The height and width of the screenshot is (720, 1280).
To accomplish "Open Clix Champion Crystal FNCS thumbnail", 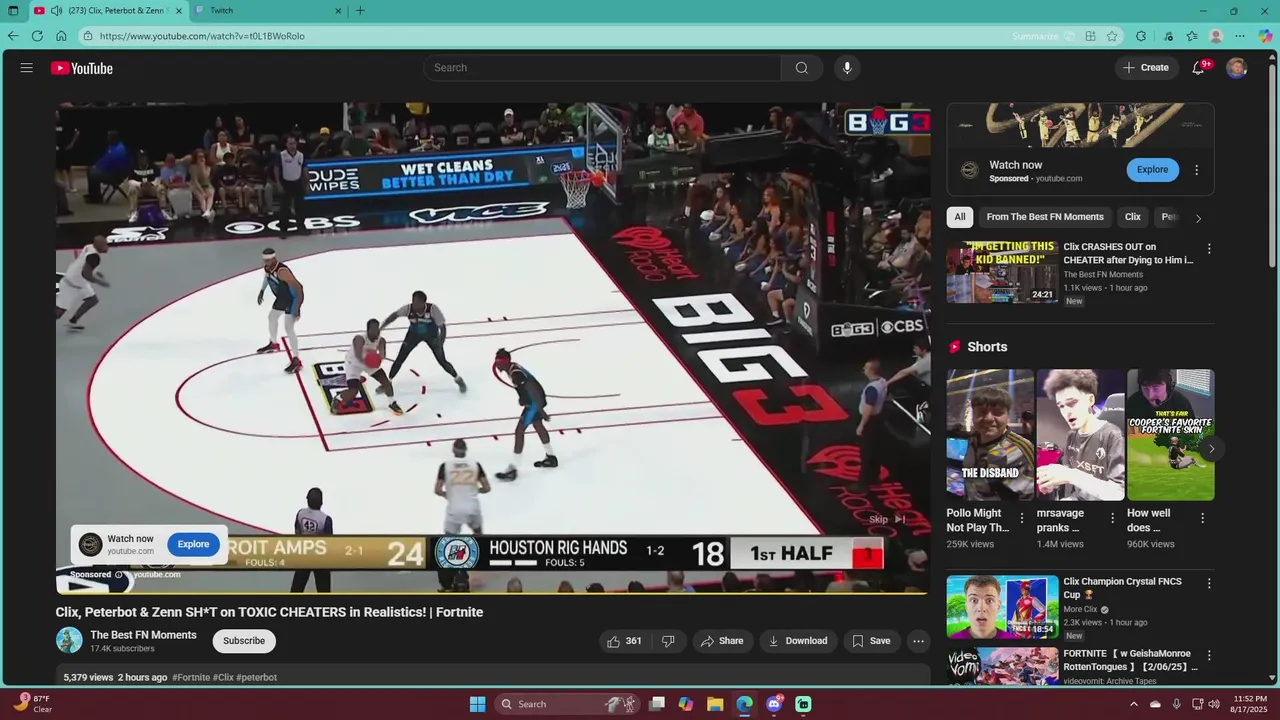I will pyautogui.click(x=1002, y=606).
